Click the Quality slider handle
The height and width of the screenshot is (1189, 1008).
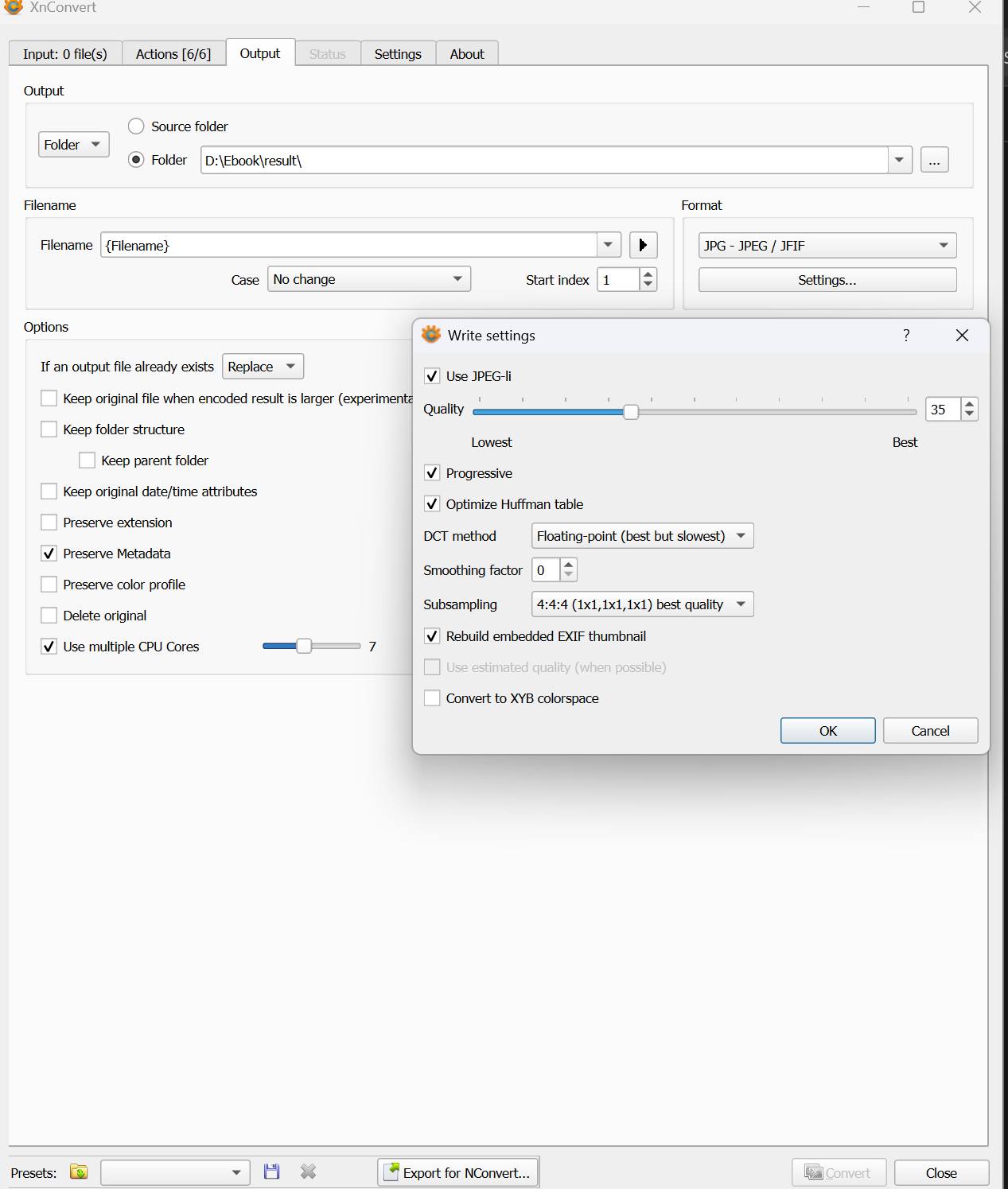630,412
